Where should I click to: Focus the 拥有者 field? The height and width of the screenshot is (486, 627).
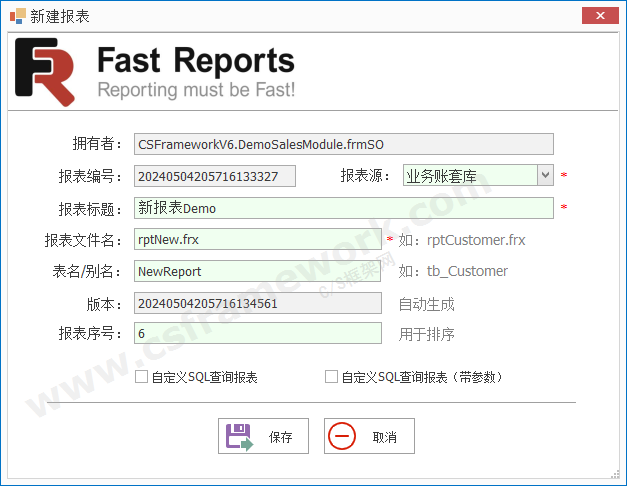(x=343, y=144)
